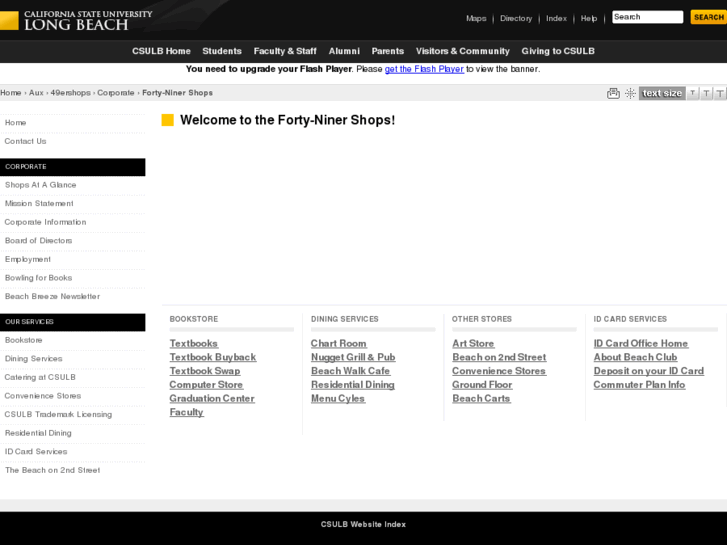Image resolution: width=727 pixels, height=545 pixels.
Task: Open Visitors & Community navigation item
Action: [x=463, y=51]
